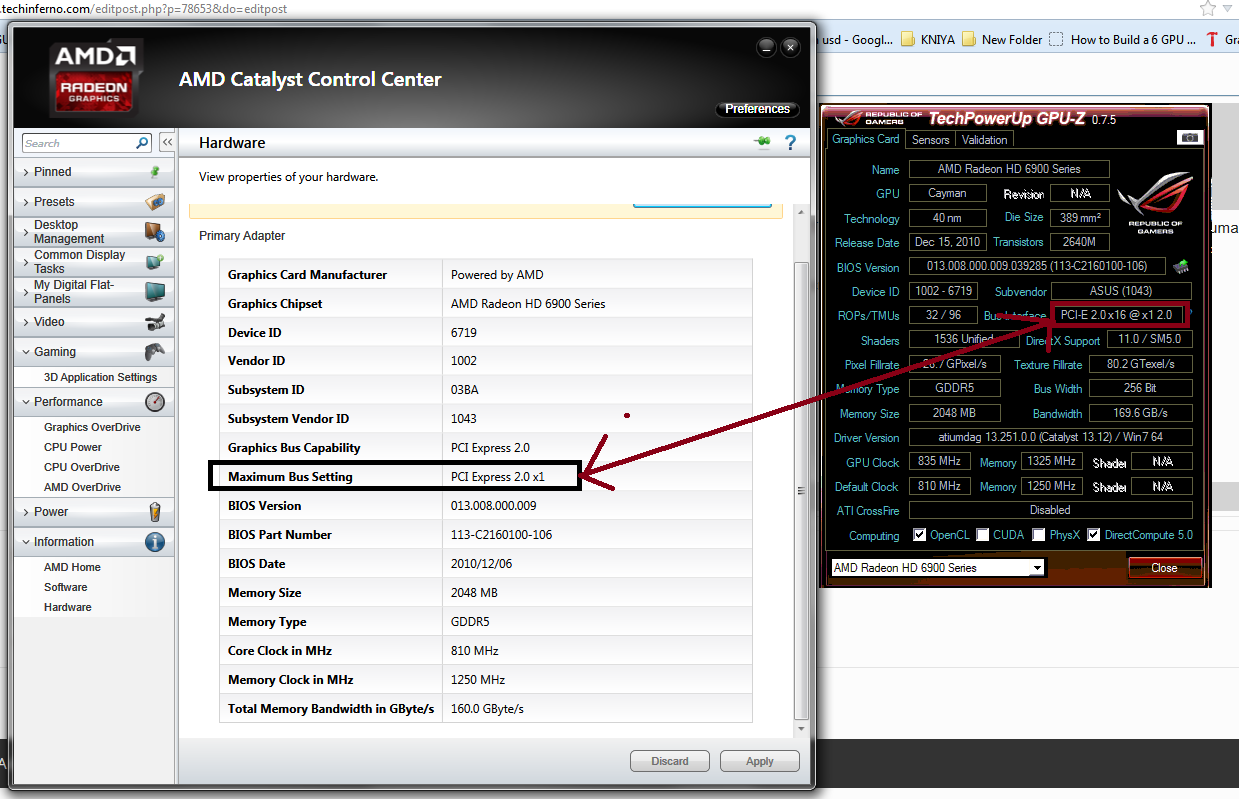Image resolution: width=1239 pixels, height=799 pixels.
Task: Click 'AMD Radeon HD 6900 Series' chipset cell
Action: pos(597,304)
